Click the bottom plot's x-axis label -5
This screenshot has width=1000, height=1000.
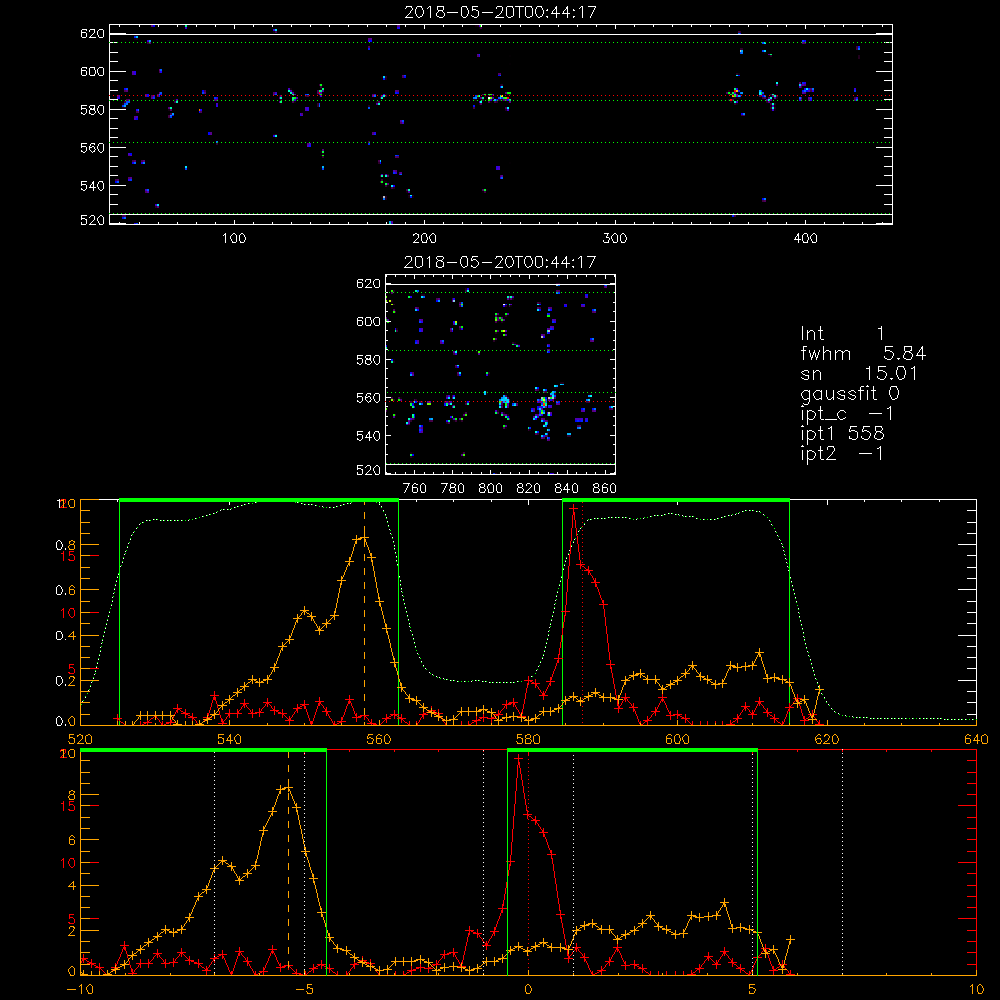[304, 989]
